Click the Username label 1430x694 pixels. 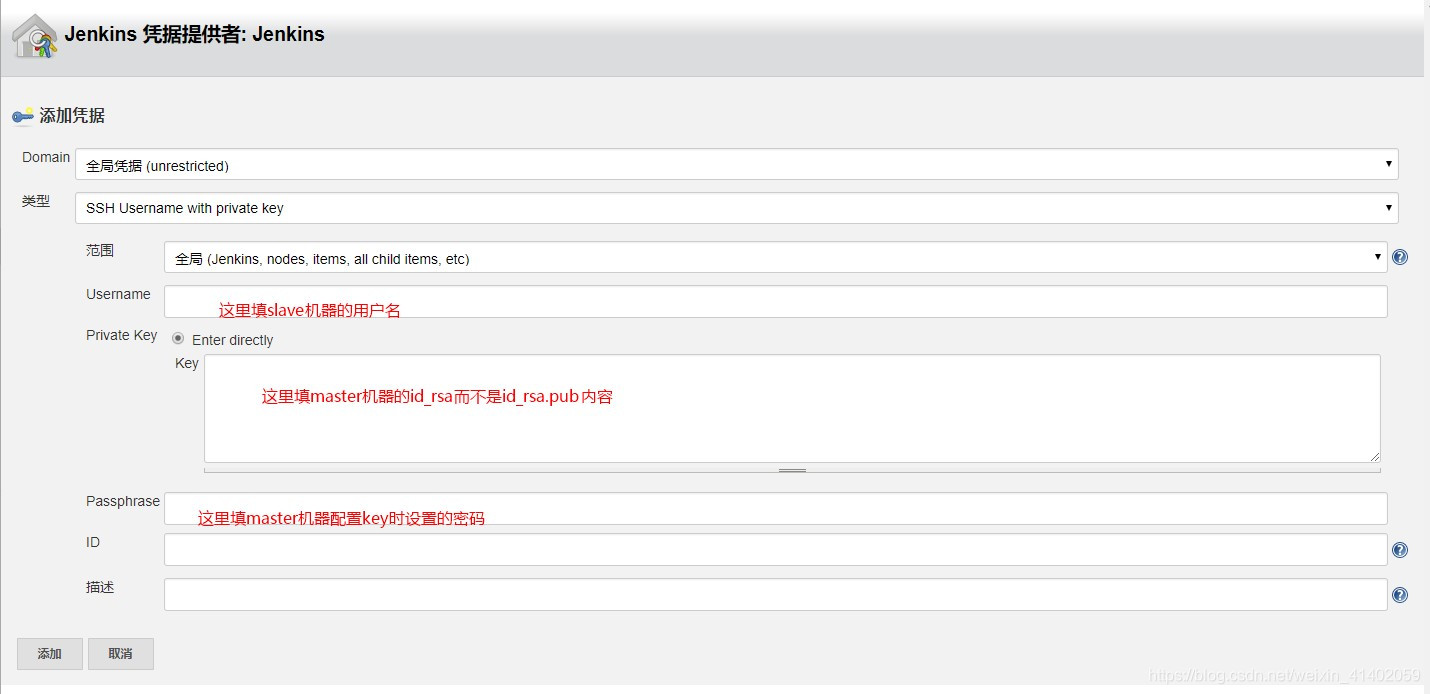pos(118,294)
